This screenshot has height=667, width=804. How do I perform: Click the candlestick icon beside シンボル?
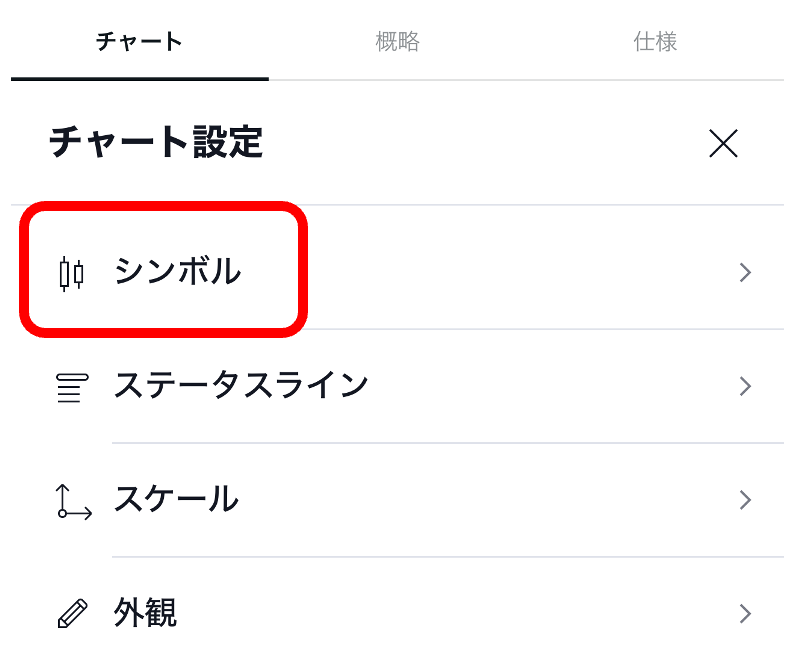point(71,273)
